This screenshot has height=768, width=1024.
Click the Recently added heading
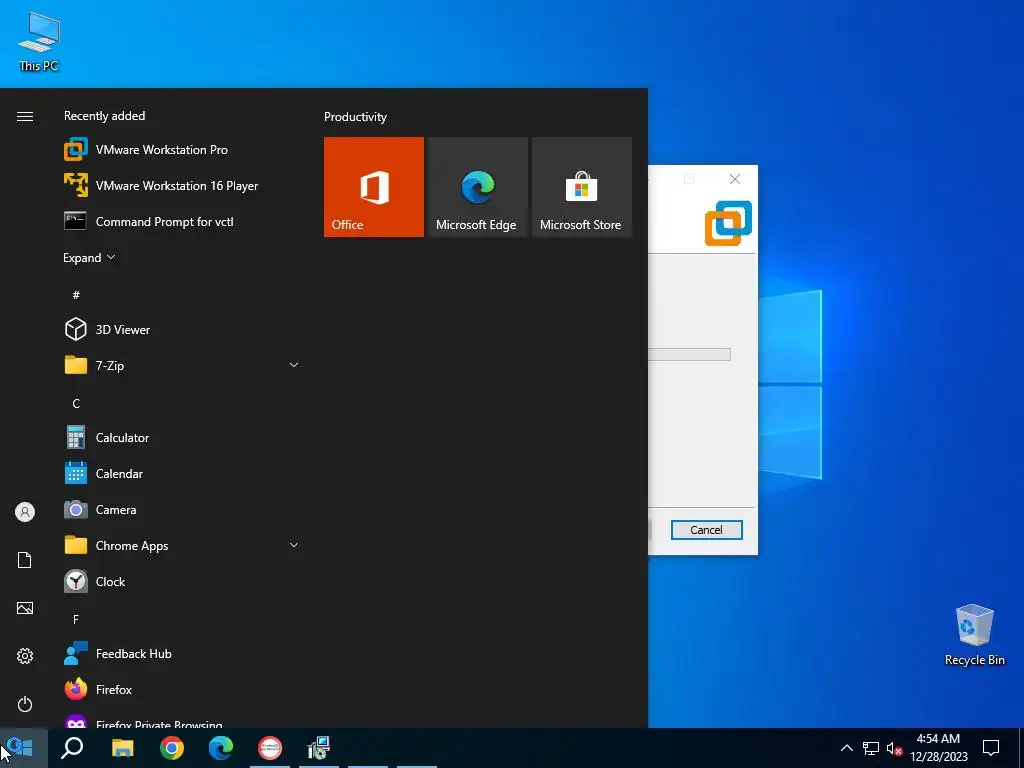coord(104,116)
